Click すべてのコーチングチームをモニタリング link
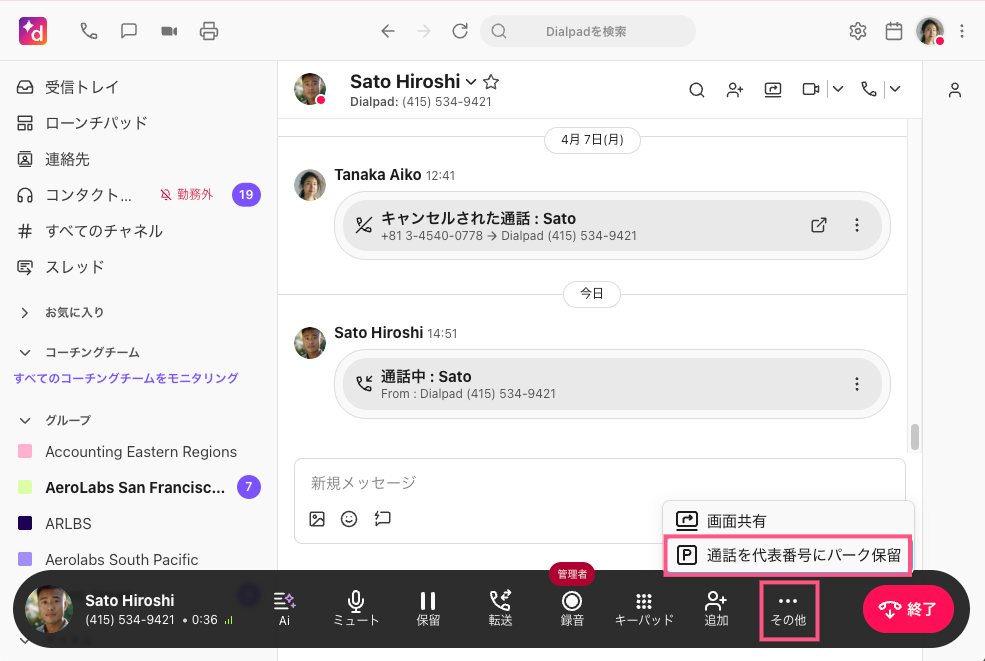 point(126,378)
